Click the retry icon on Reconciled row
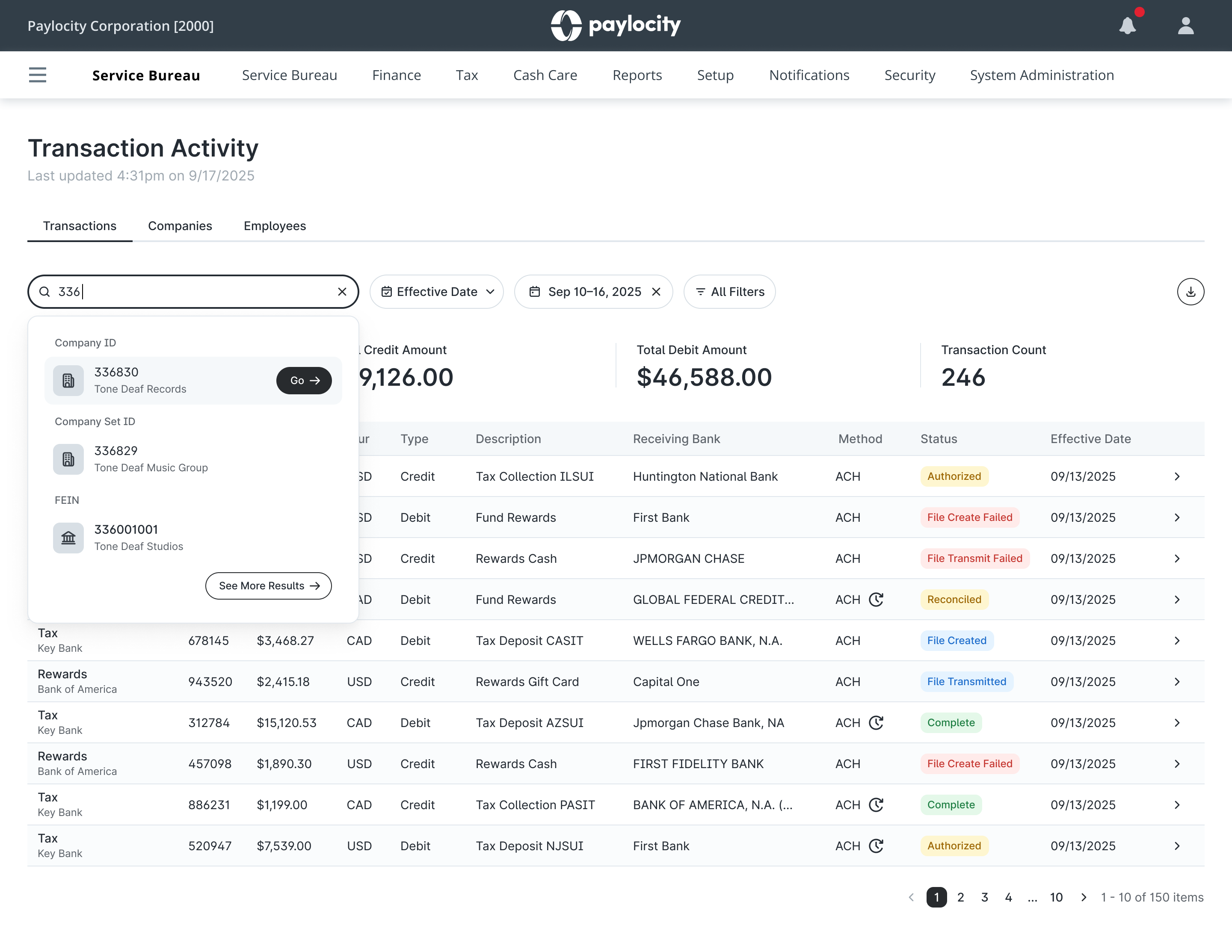Screen dimensions: 1232x952 pos(876,600)
